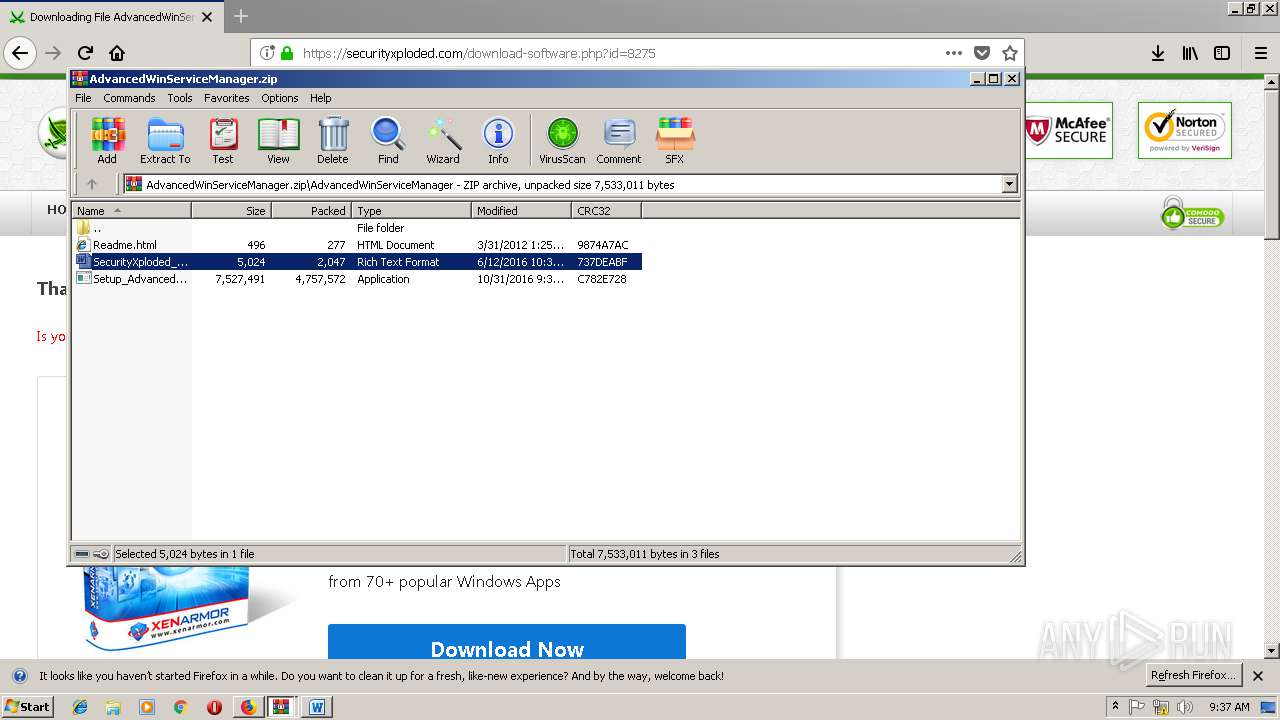The height and width of the screenshot is (720, 1280).
Task: Open the Windows Start menu
Action: pyautogui.click(x=28, y=707)
